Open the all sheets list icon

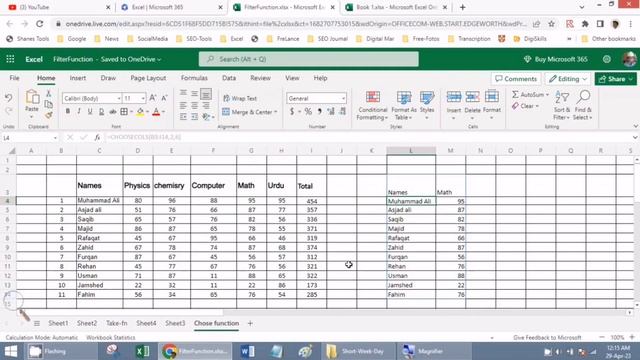point(37,323)
